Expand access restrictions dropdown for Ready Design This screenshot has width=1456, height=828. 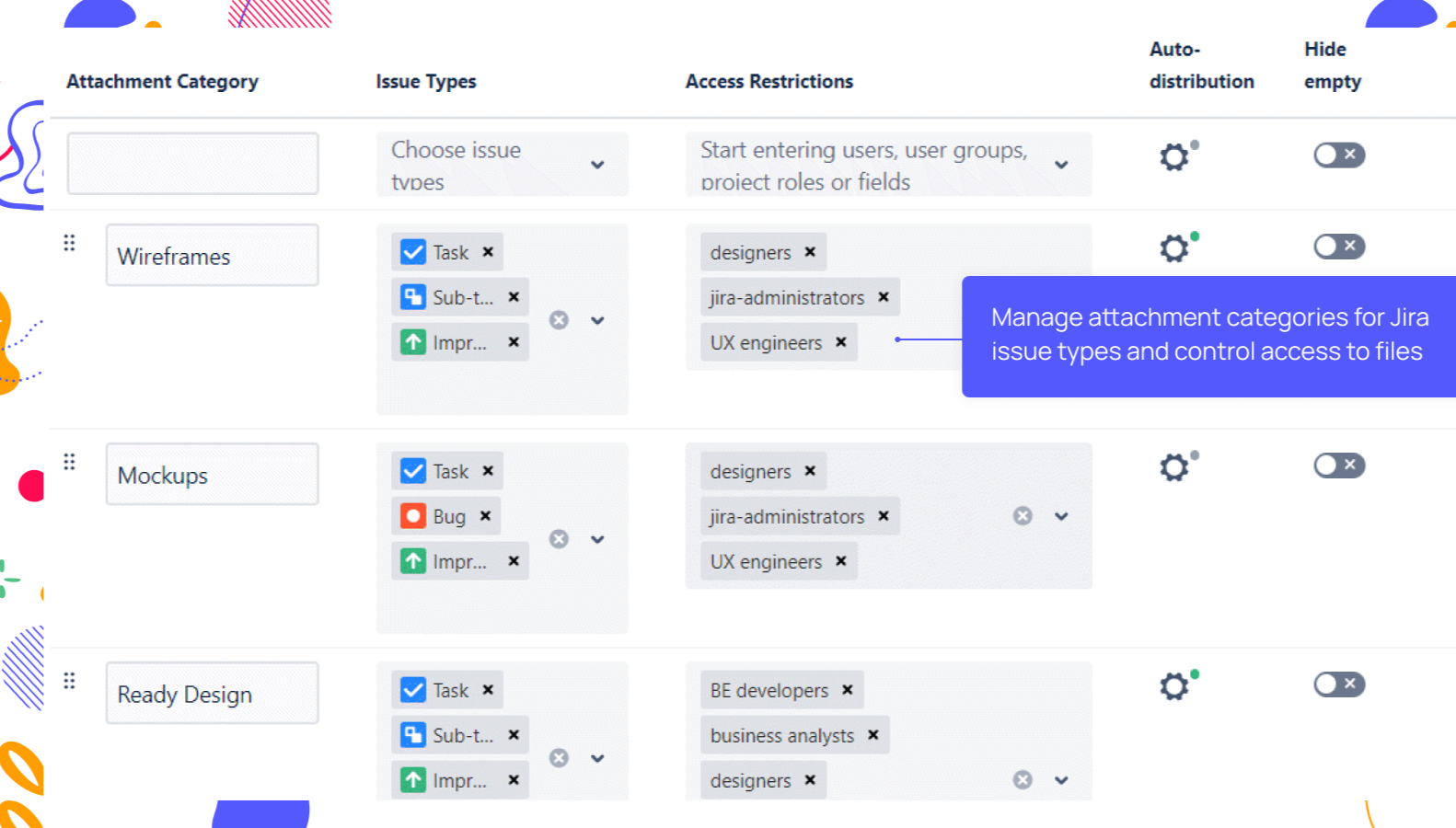tap(1061, 780)
